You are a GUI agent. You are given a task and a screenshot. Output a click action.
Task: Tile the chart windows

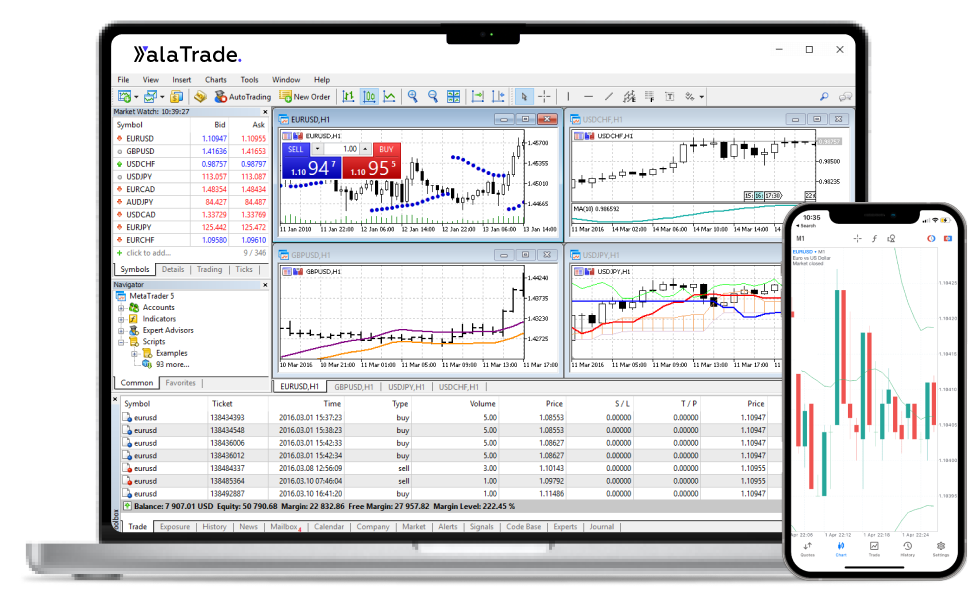coord(454,96)
